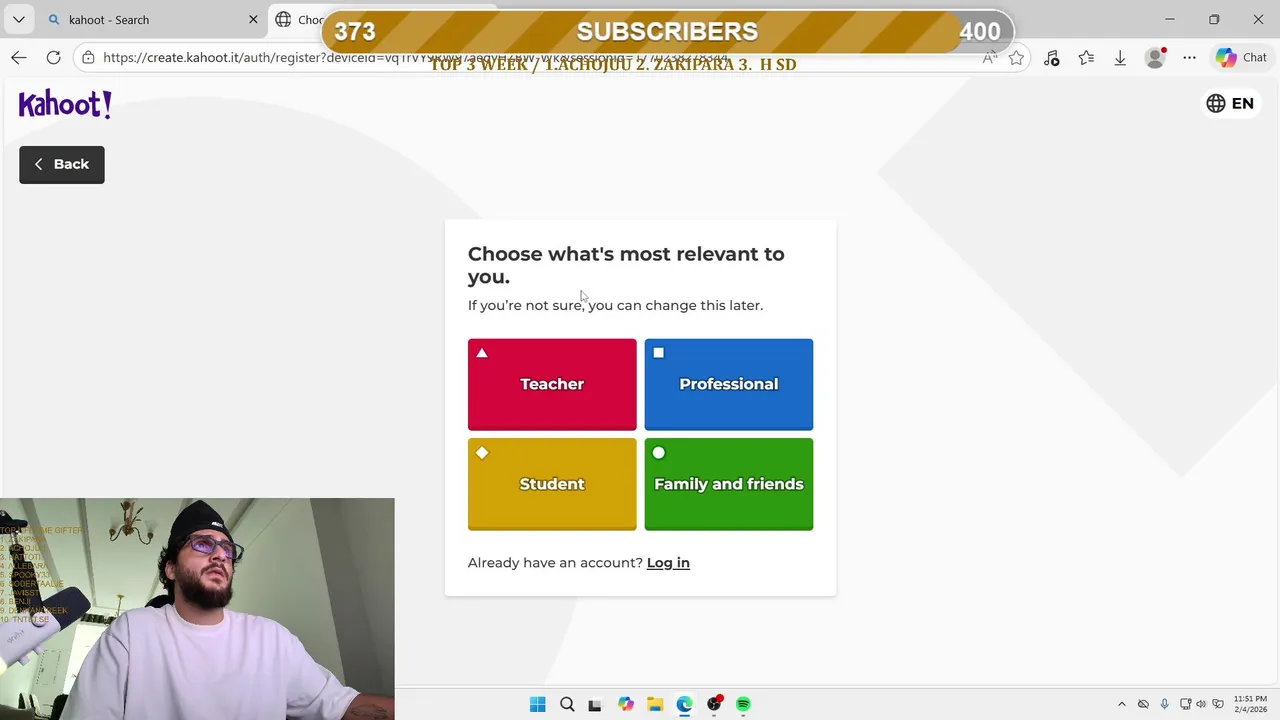This screenshot has height=720, width=1280.
Task: View site information lock icon
Action: pyautogui.click(x=89, y=58)
